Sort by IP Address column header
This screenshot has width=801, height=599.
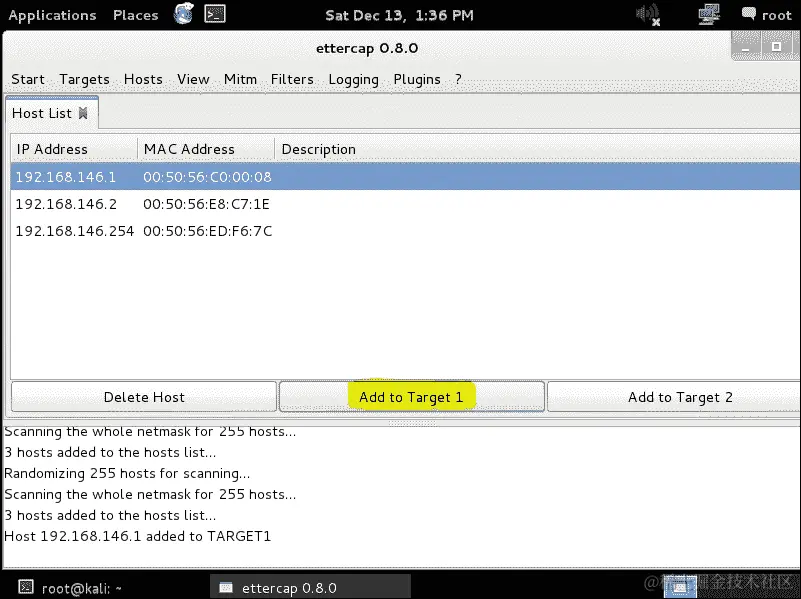pos(74,149)
